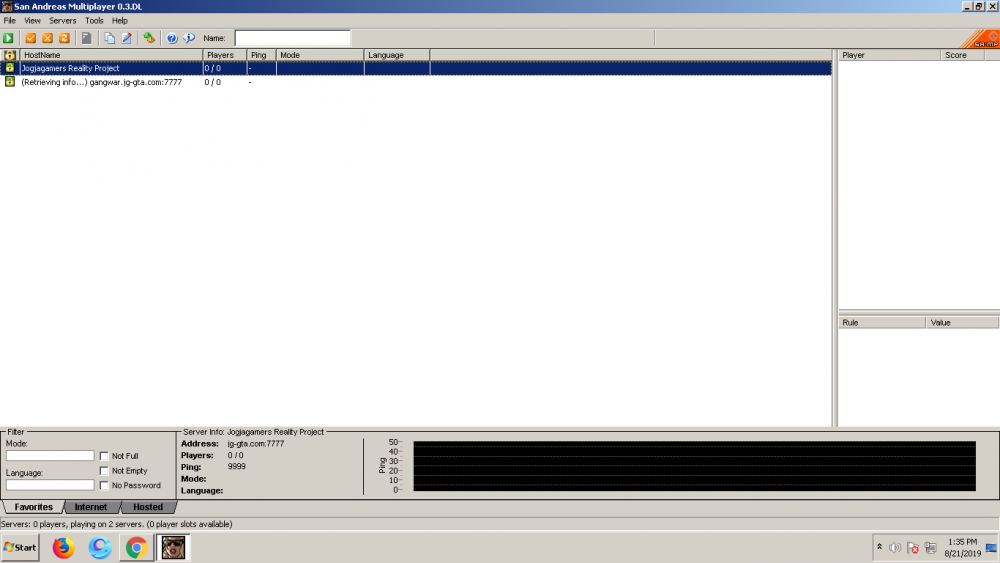
Task: Open the blue swirl browser on taskbar
Action: point(99,548)
